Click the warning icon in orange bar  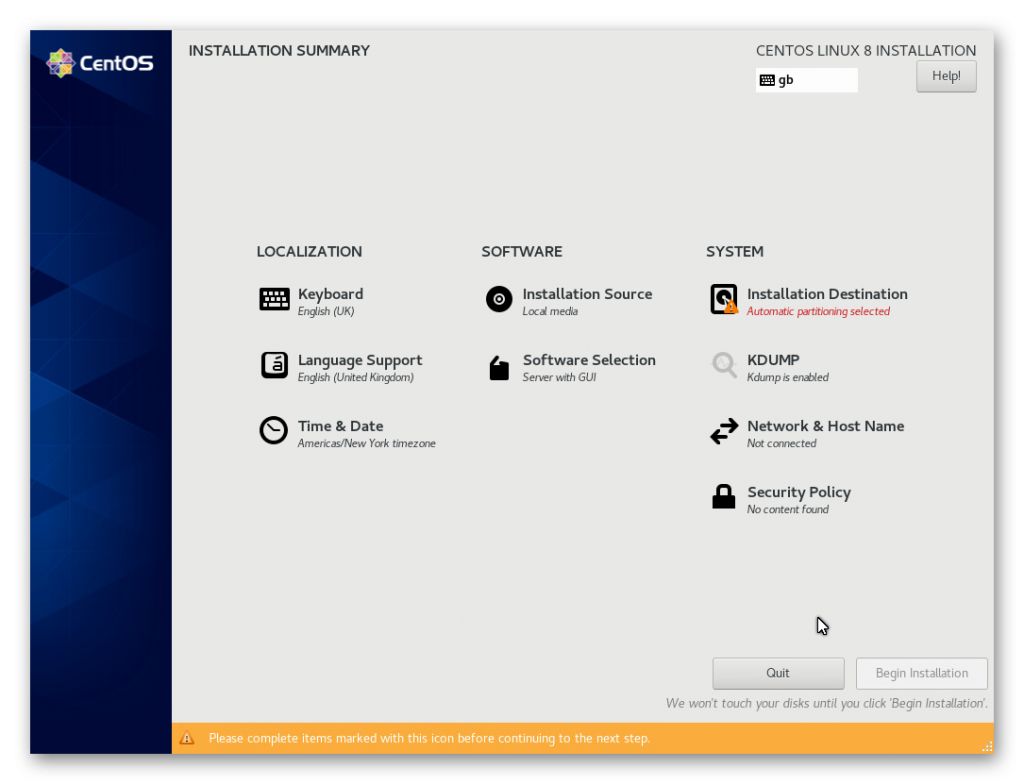(187, 738)
